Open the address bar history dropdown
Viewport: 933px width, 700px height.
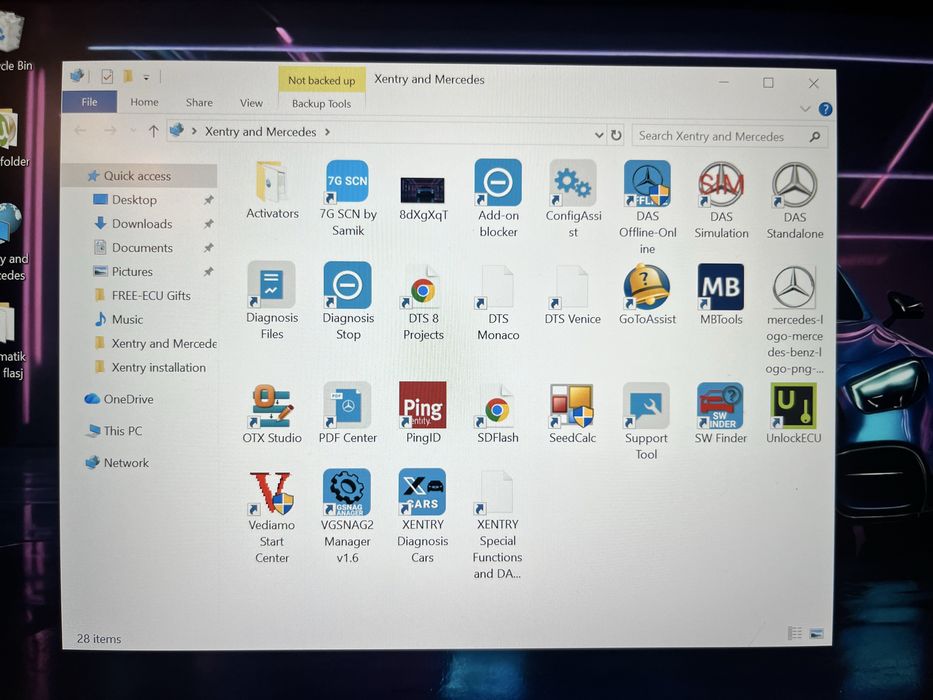[x=599, y=135]
